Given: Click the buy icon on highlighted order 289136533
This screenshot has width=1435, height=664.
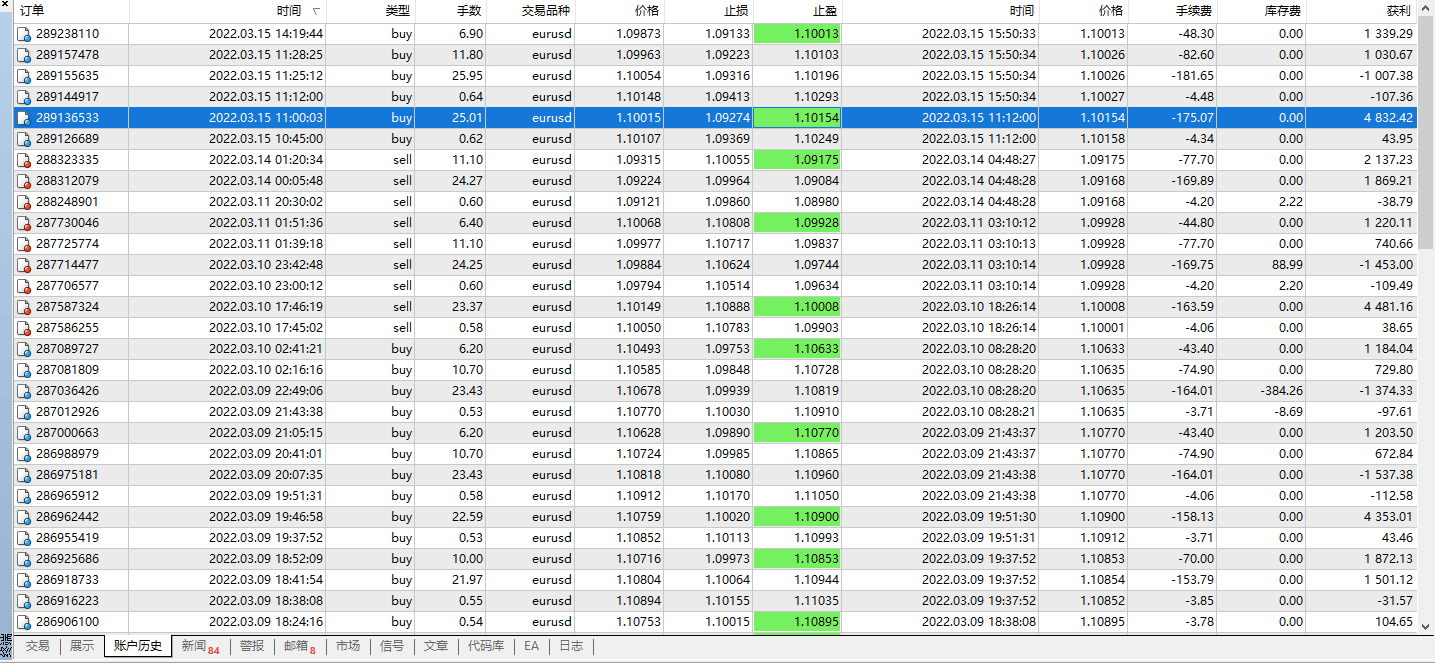Looking at the screenshot, I should pos(23,117).
